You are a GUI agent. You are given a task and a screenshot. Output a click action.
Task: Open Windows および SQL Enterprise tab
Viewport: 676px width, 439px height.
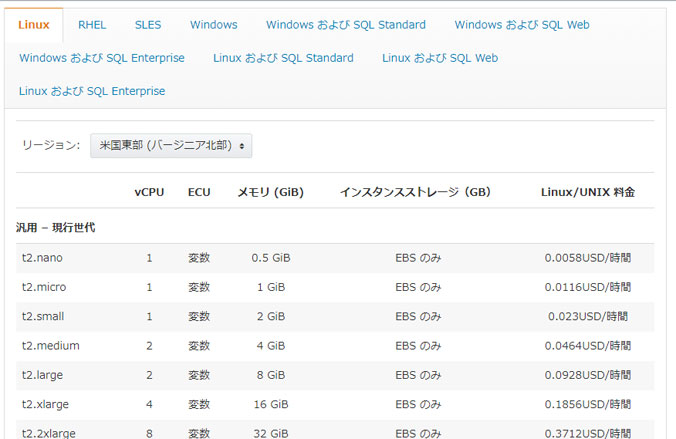tap(102, 58)
